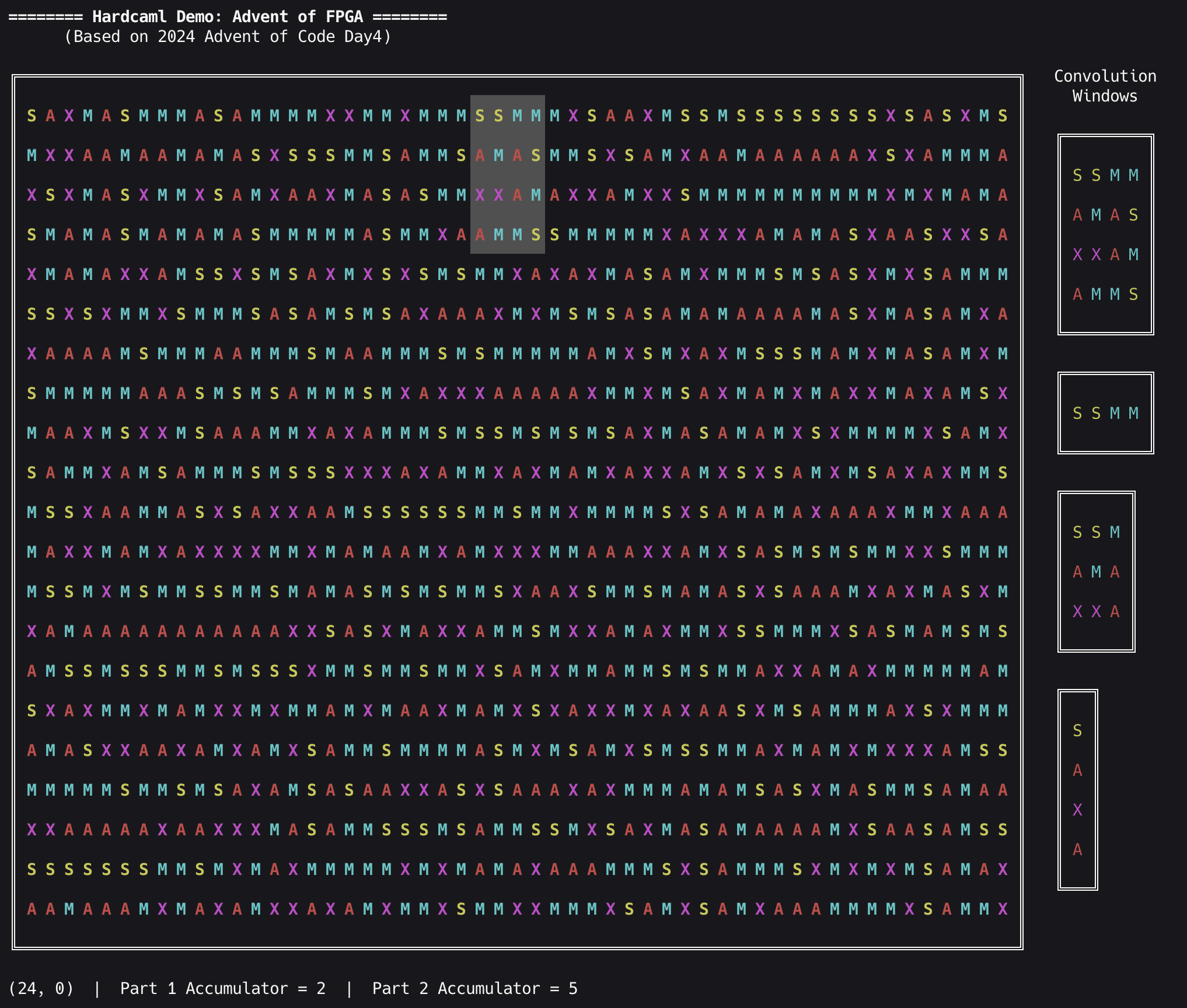Select the single-row 'S S M M' window box
The width and height of the screenshot is (1187, 1008).
click(x=1105, y=413)
